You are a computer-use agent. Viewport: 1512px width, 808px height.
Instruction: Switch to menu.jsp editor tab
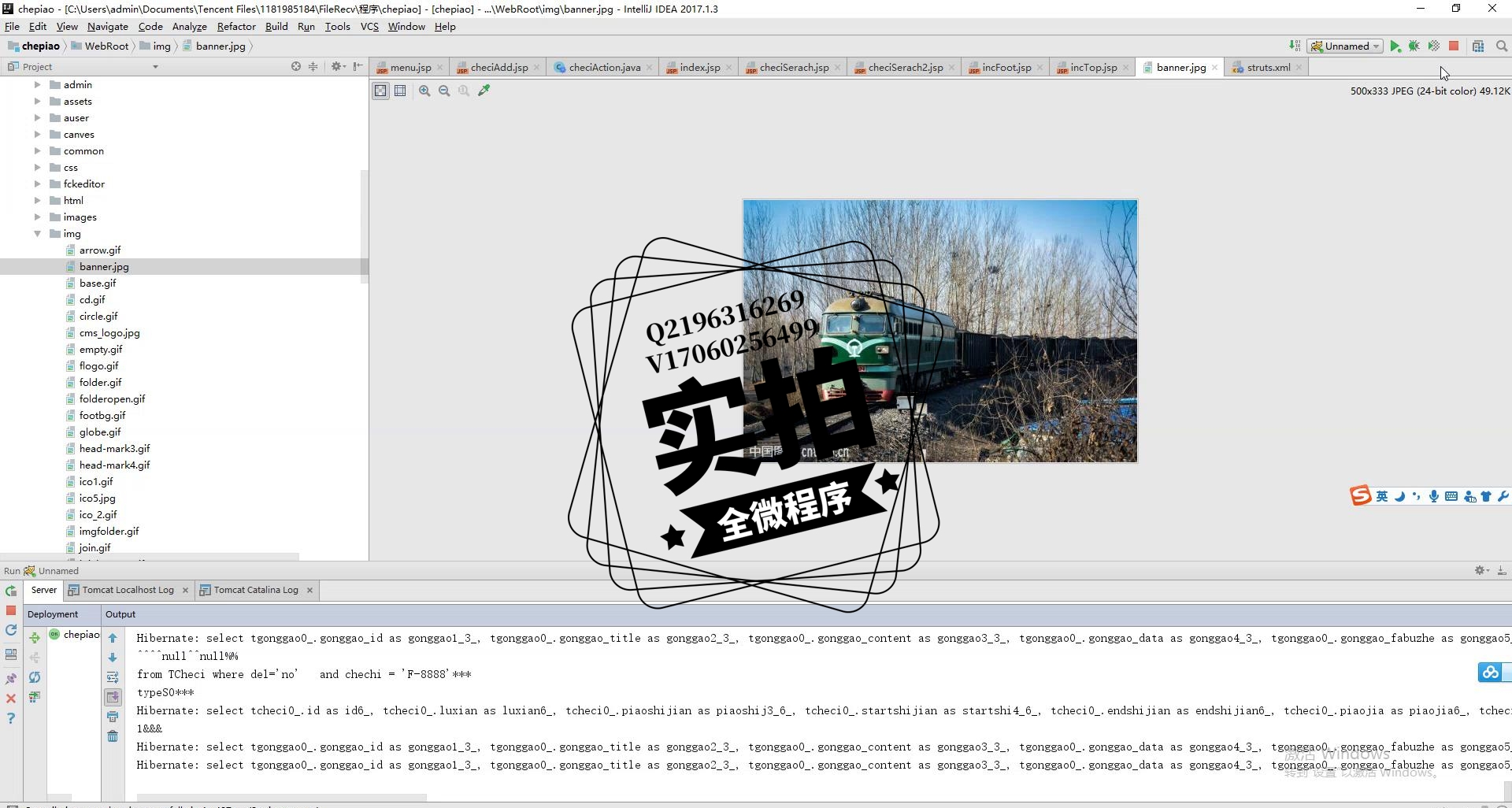click(x=410, y=68)
